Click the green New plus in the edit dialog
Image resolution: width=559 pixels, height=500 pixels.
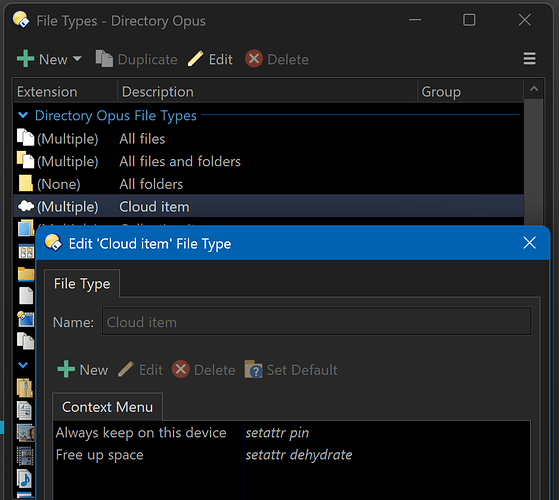(x=66, y=369)
